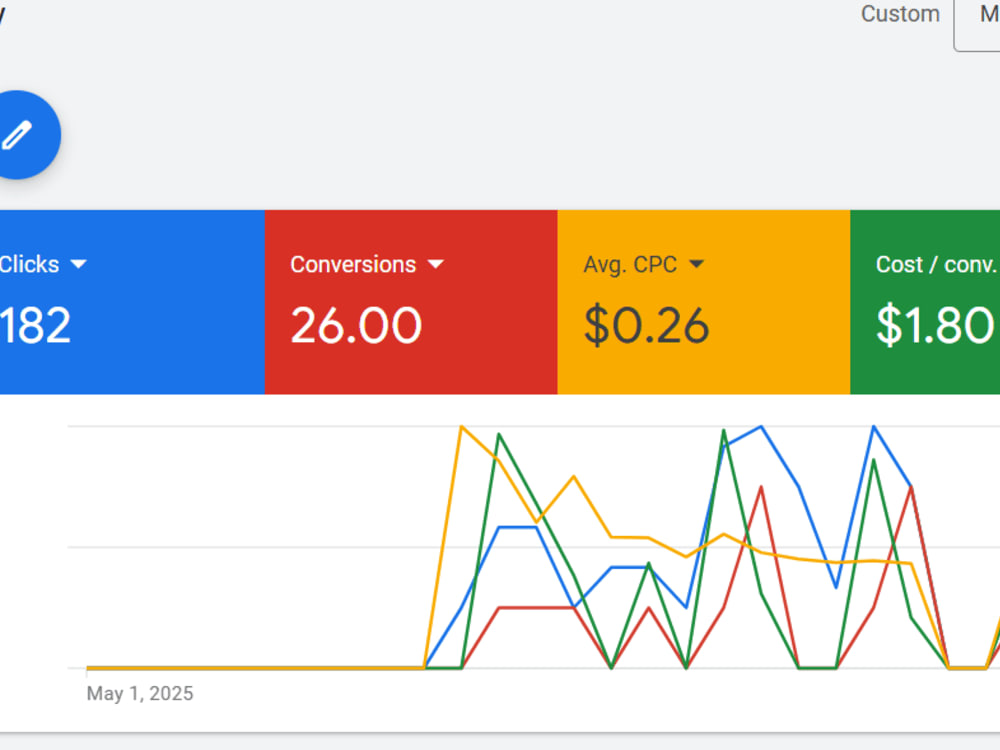This screenshot has width=1000, height=750.
Task: Click the Cost / conv. label text
Action: (936, 264)
